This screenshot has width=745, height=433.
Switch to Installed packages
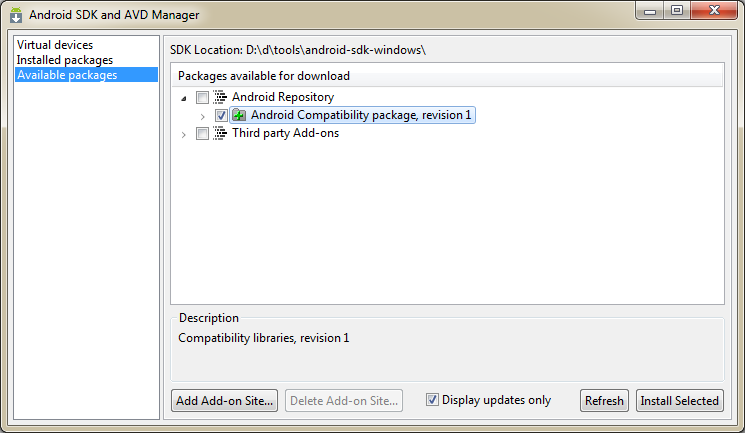click(65, 60)
